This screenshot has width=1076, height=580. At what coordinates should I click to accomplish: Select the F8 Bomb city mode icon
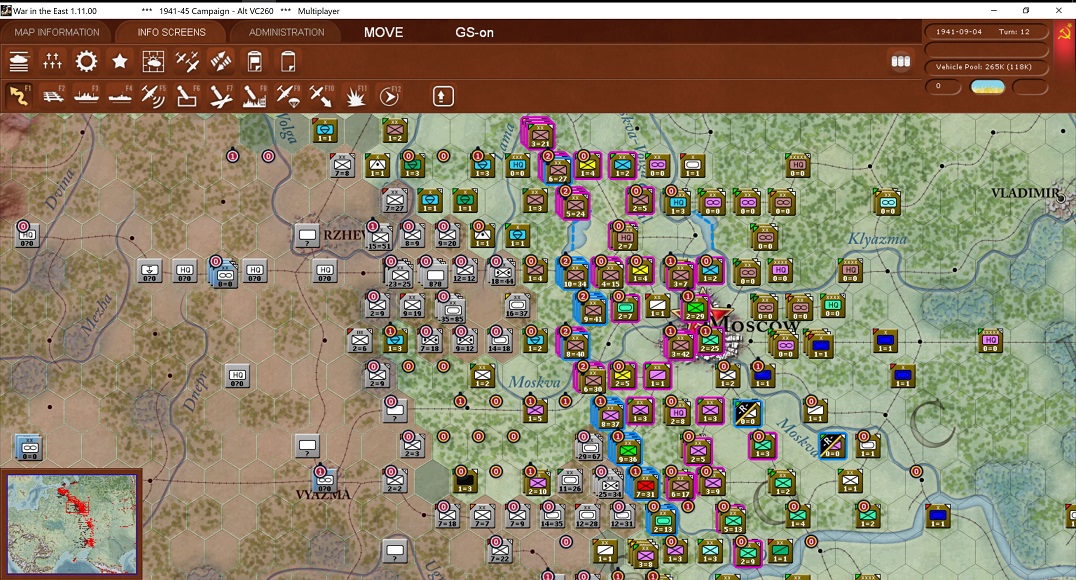pos(254,96)
